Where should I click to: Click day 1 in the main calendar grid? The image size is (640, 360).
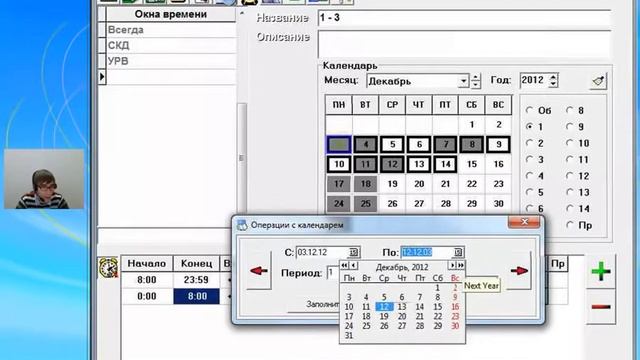click(471, 125)
